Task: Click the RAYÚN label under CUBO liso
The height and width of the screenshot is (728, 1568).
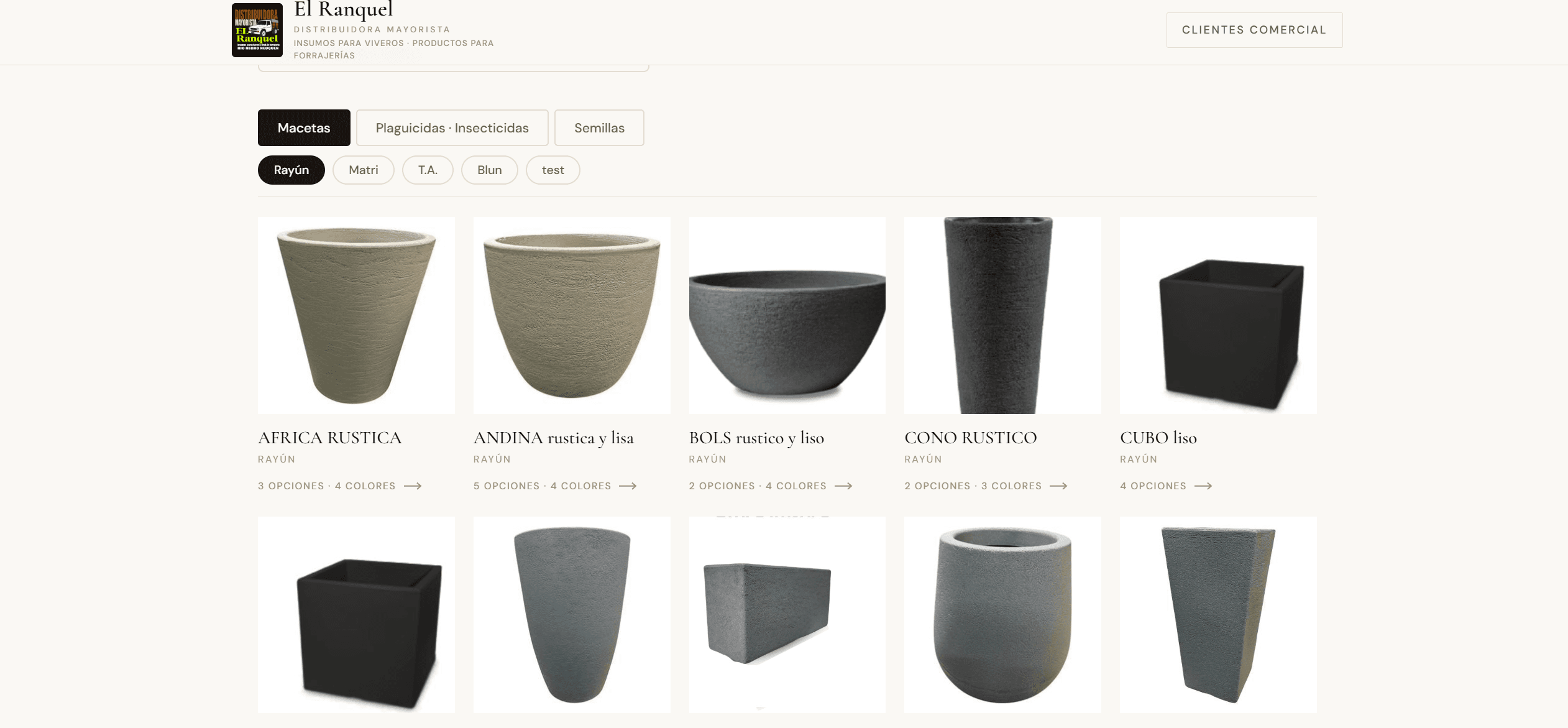Action: point(1139,459)
